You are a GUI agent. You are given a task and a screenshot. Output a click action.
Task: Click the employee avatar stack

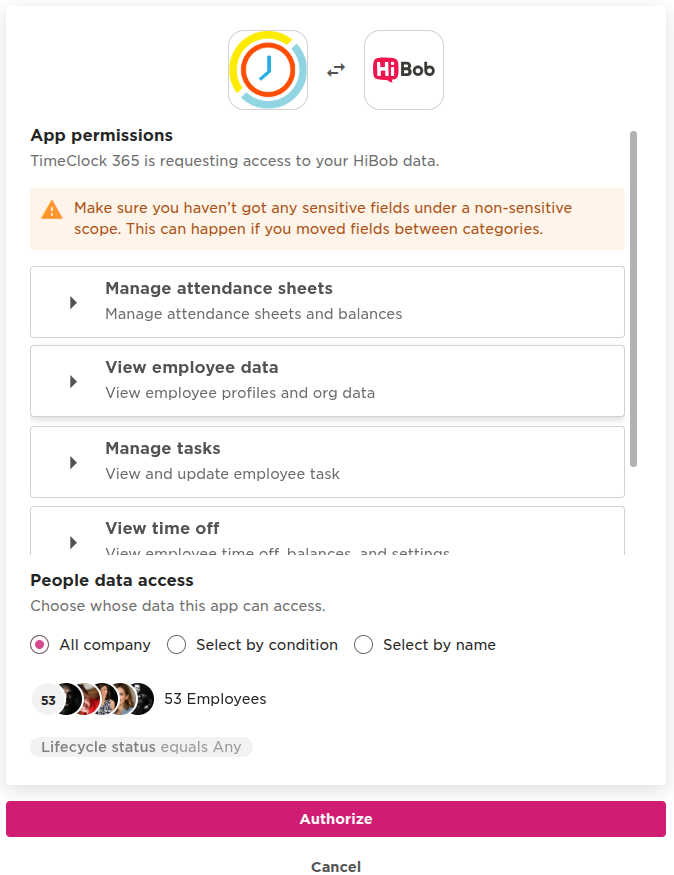pos(105,699)
